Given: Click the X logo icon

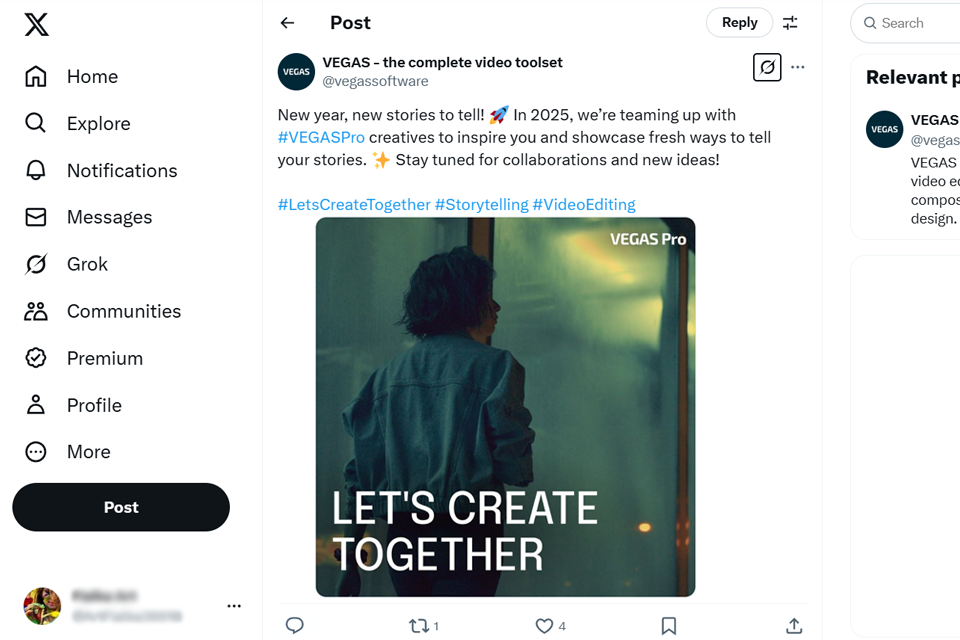Looking at the screenshot, I should pyautogui.click(x=36, y=25).
